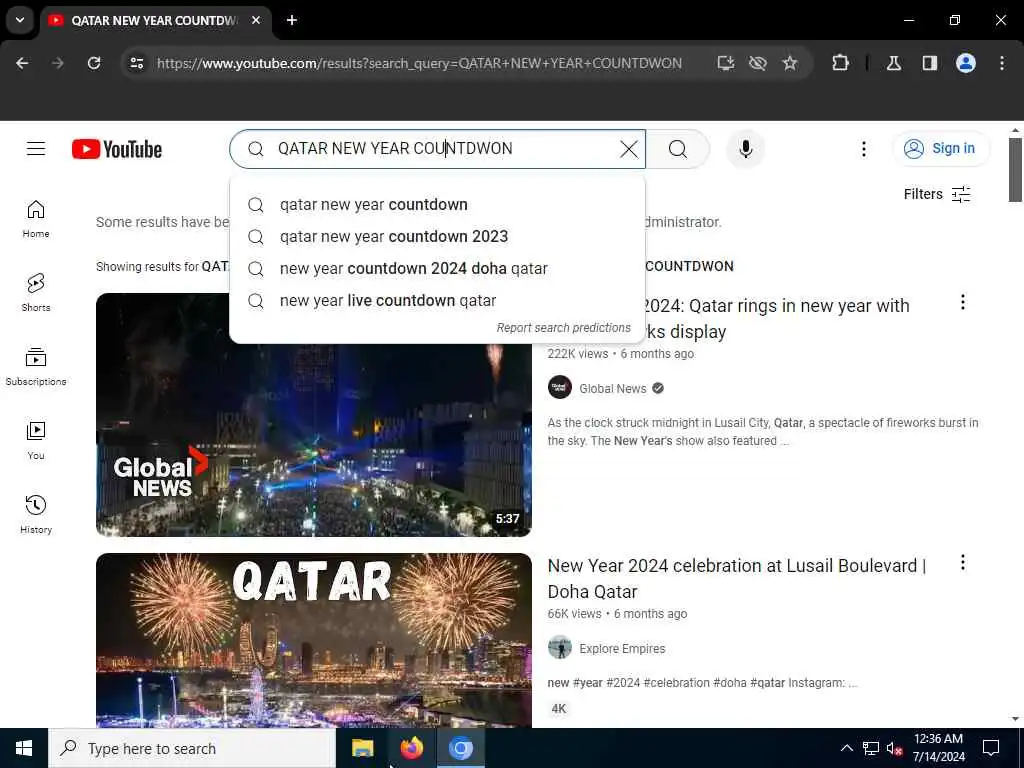The height and width of the screenshot is (768, 1024).
Task: Reload the page
Action: click(x=94, y=63)
